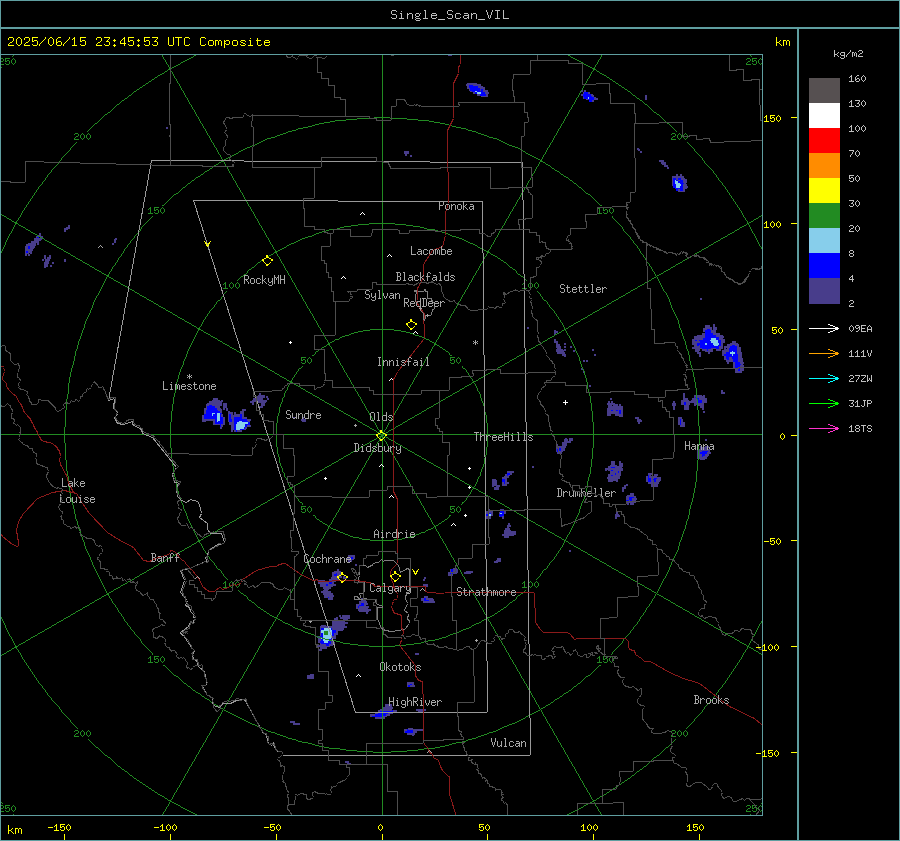Click the yellow diamond marker beside Cochrane
The width and height of the screenshot is (900, 841).
[342, 577]
